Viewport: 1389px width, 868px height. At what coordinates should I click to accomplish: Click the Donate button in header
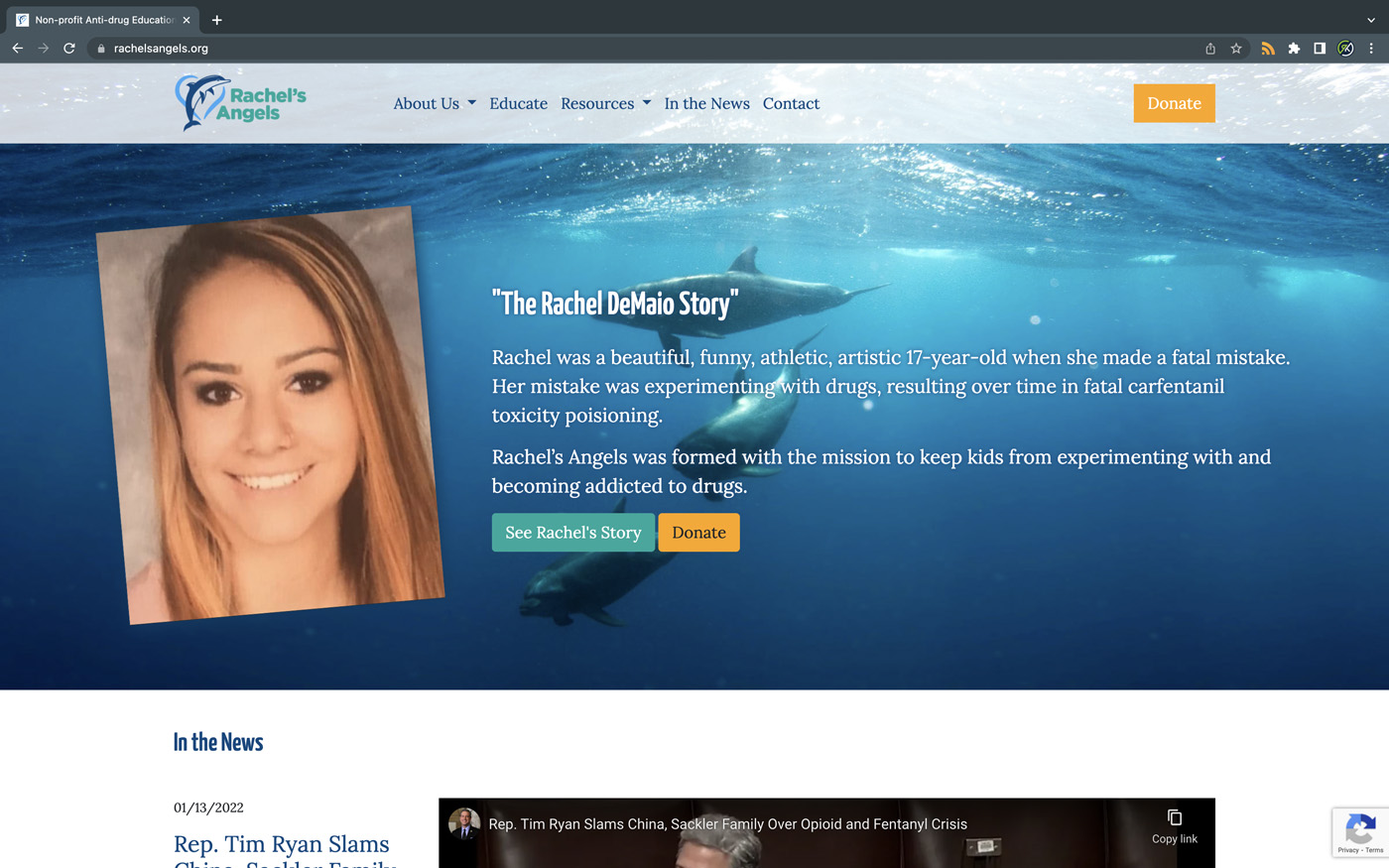1174,103
